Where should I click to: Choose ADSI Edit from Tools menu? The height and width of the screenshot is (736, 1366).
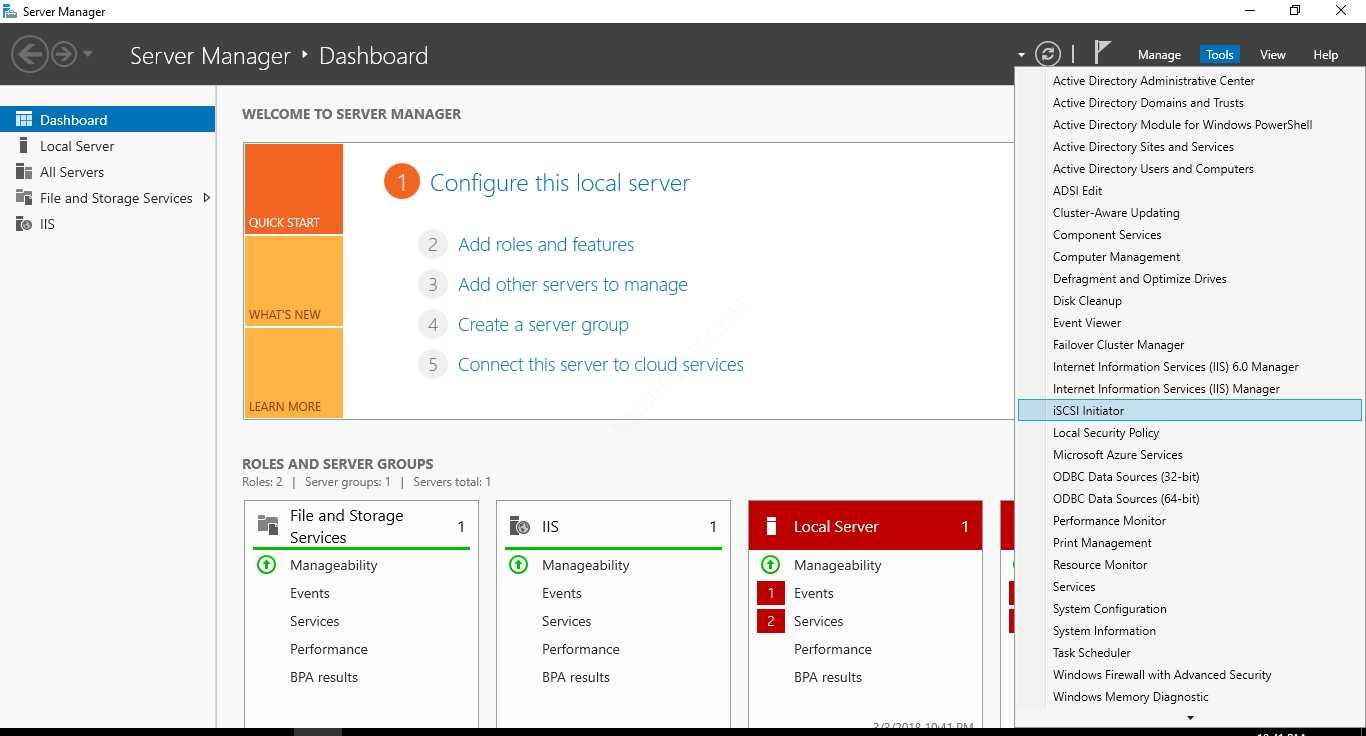[x=1190, y=191]
